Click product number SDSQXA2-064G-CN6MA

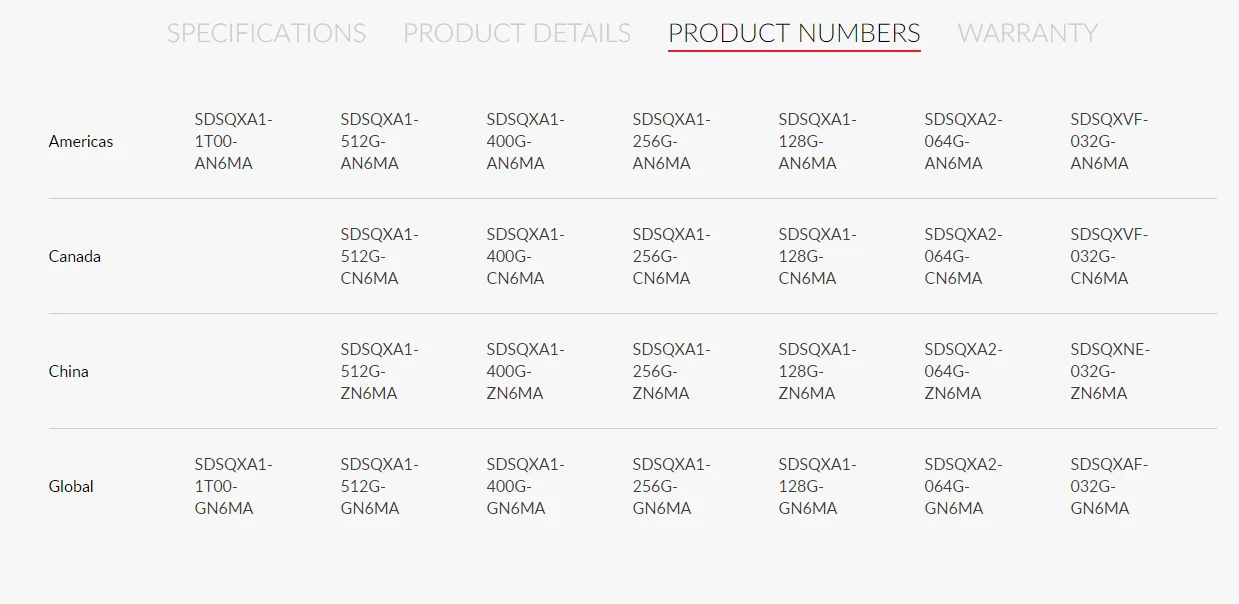(x=963, y=257)
